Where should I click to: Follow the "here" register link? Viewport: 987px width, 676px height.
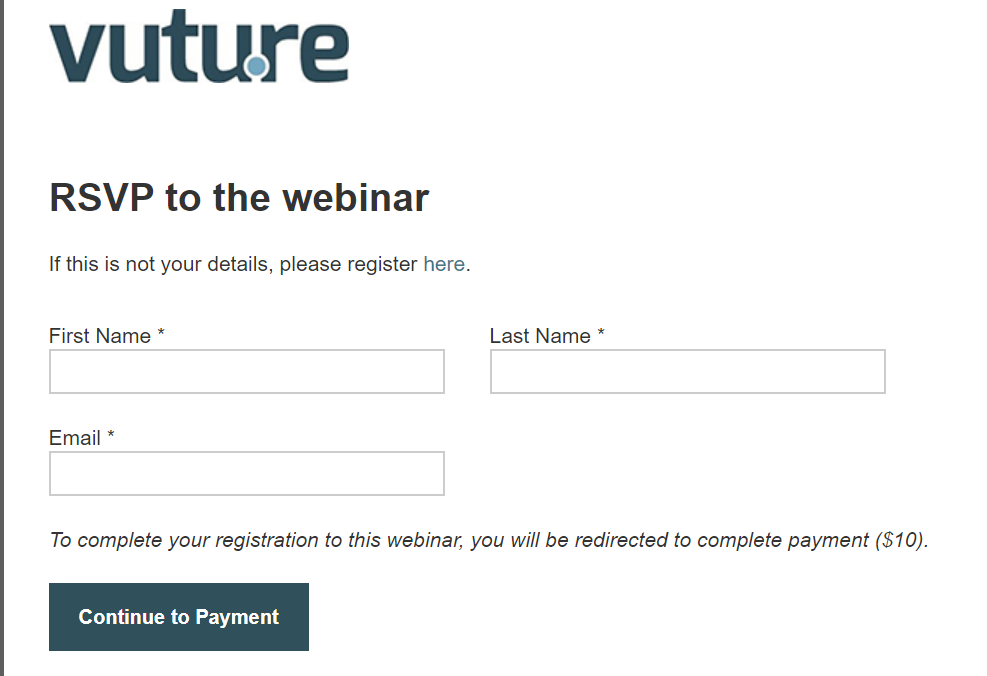(x=444, y=264)
